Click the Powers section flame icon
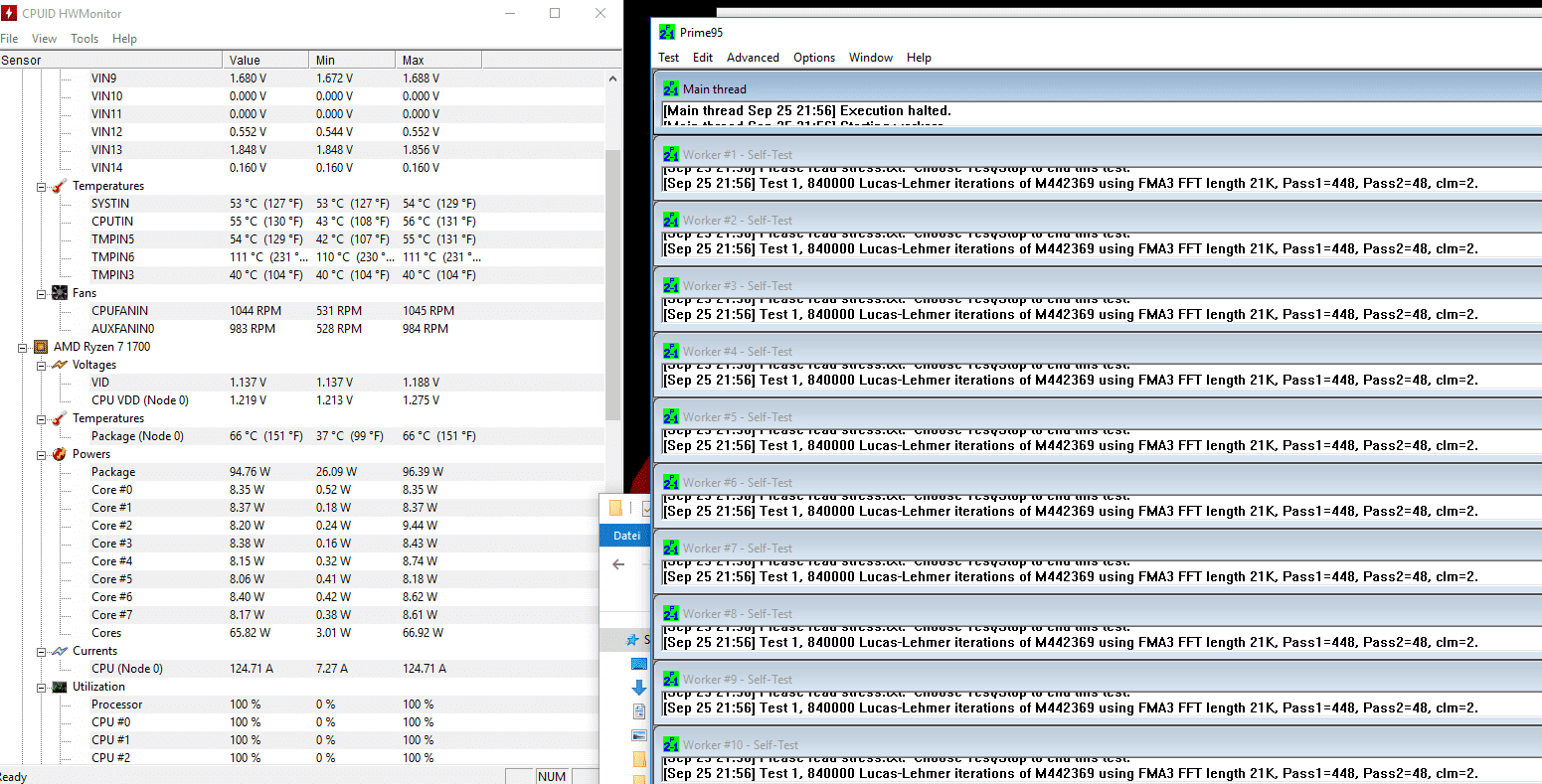Screen dimensions: 1542x784 [60, 454]
